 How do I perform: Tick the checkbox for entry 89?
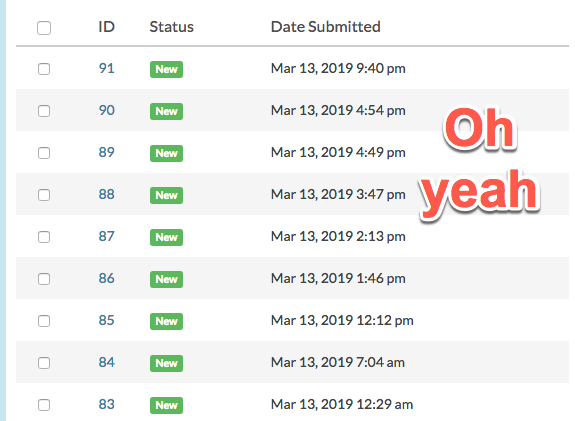(x=44, y=153)
